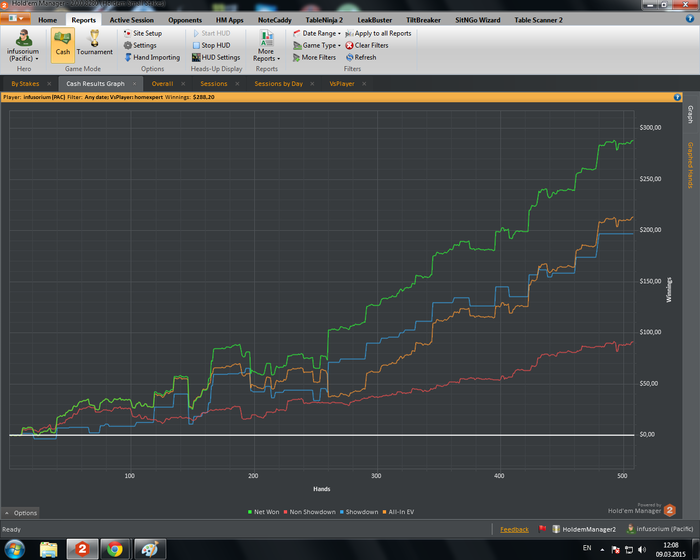Open the Table Scanner 2 tab
This screenshot has width=700, height=560.
pos(538,20)
